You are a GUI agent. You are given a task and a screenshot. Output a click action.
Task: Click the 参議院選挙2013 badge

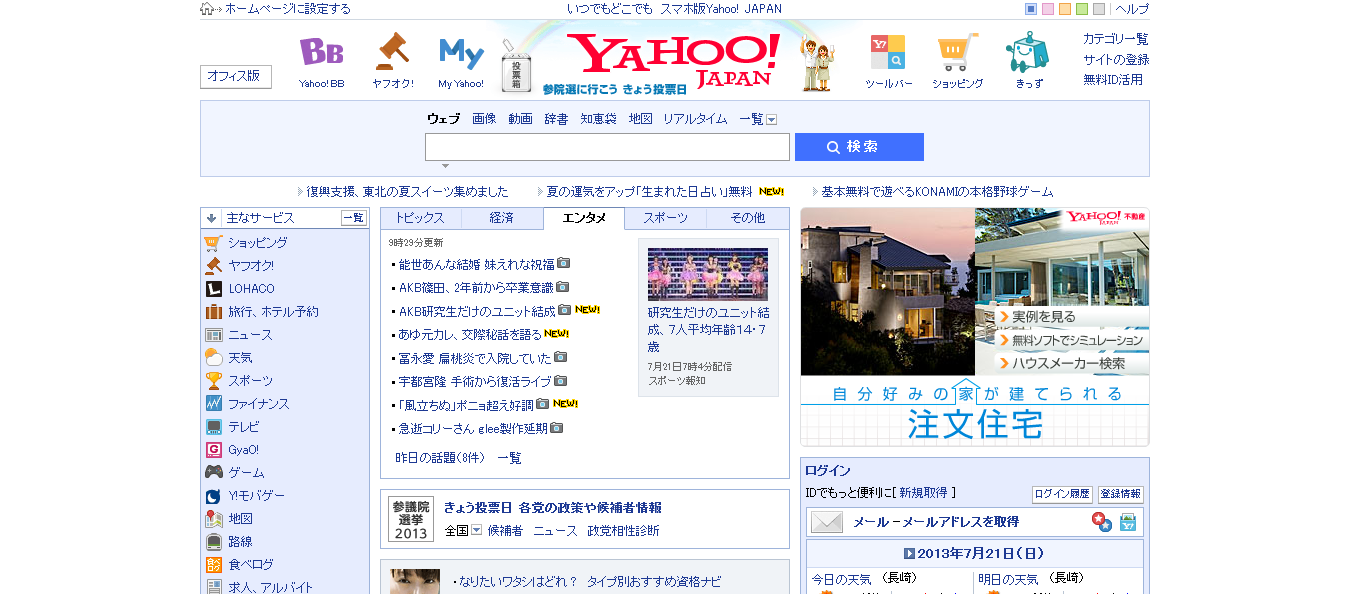point(411,520)
